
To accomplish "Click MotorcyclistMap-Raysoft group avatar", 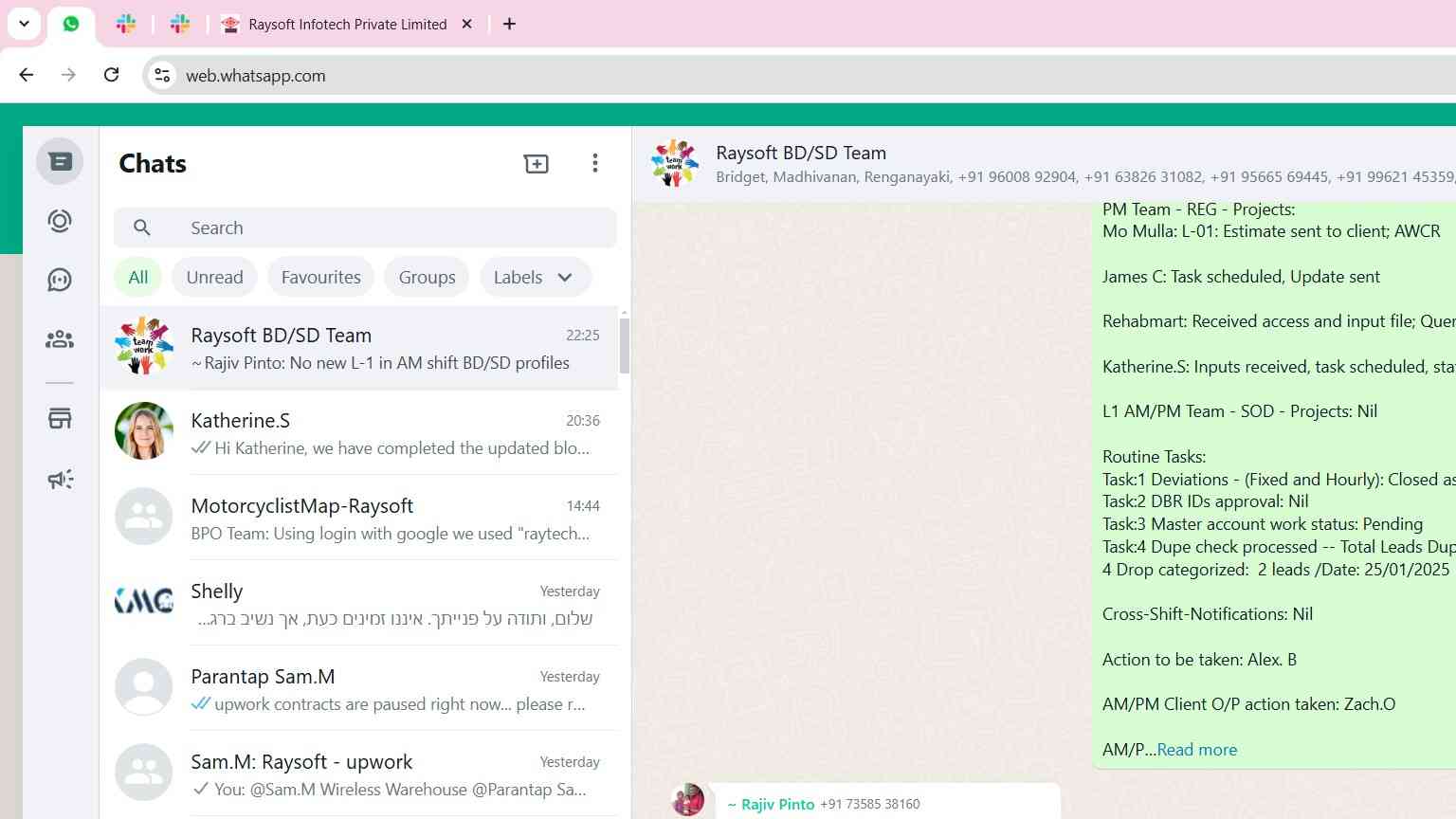I will click(144, 516).
